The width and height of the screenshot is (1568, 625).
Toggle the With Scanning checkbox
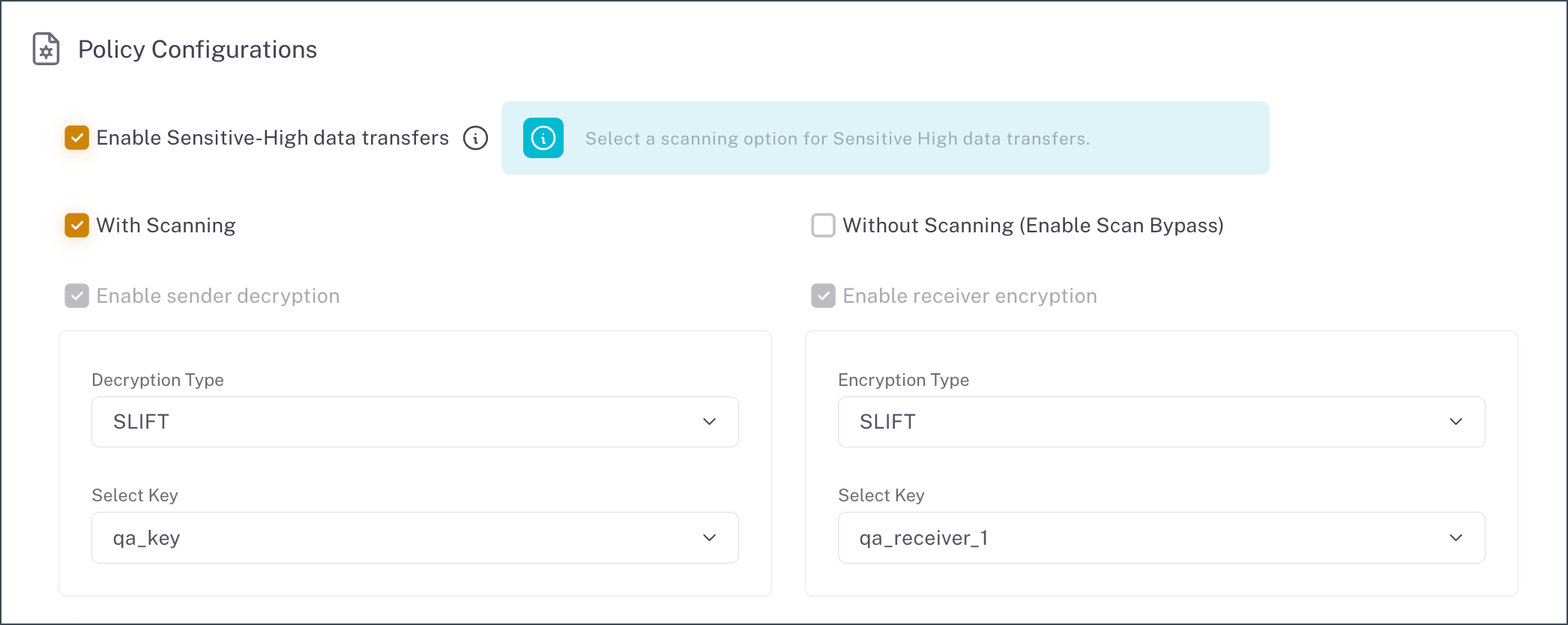click(77, 226)
